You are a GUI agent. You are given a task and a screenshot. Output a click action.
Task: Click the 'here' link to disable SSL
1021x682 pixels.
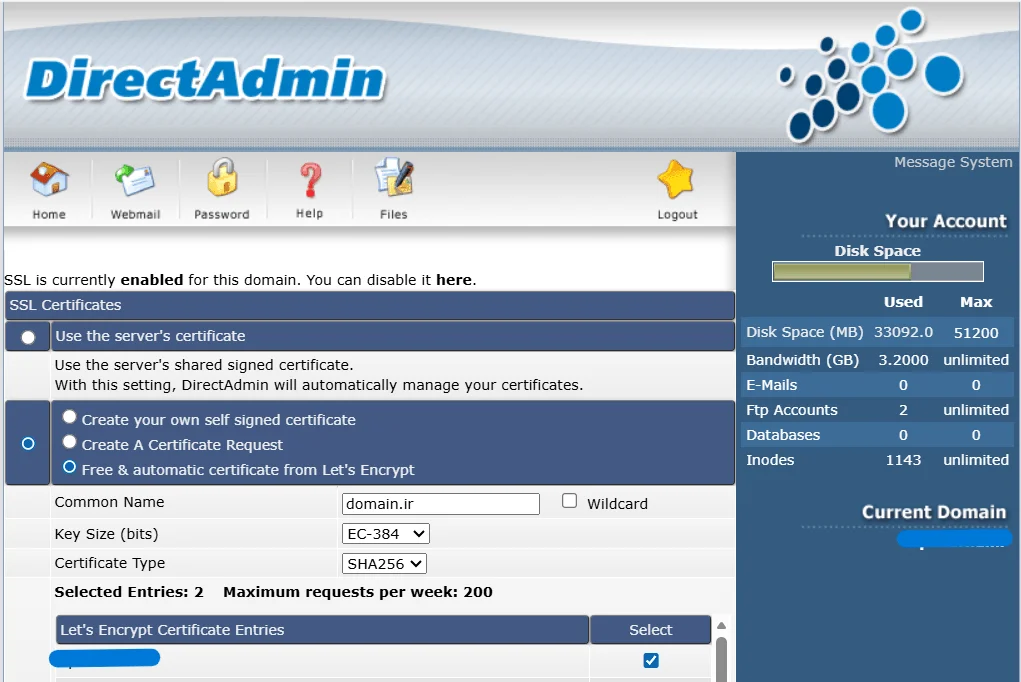pos(453,280)
